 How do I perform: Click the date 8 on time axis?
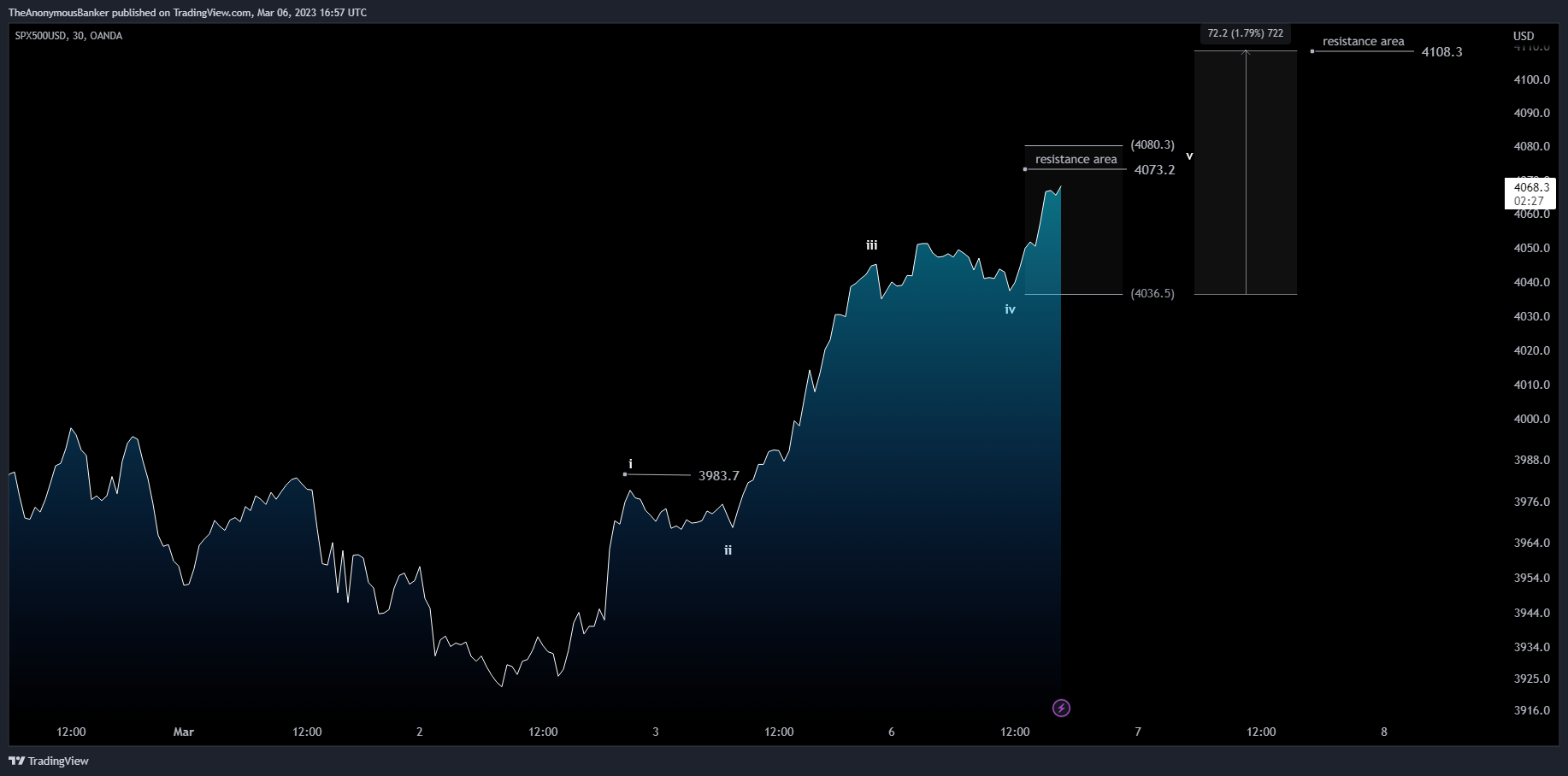pos(1384,732)
